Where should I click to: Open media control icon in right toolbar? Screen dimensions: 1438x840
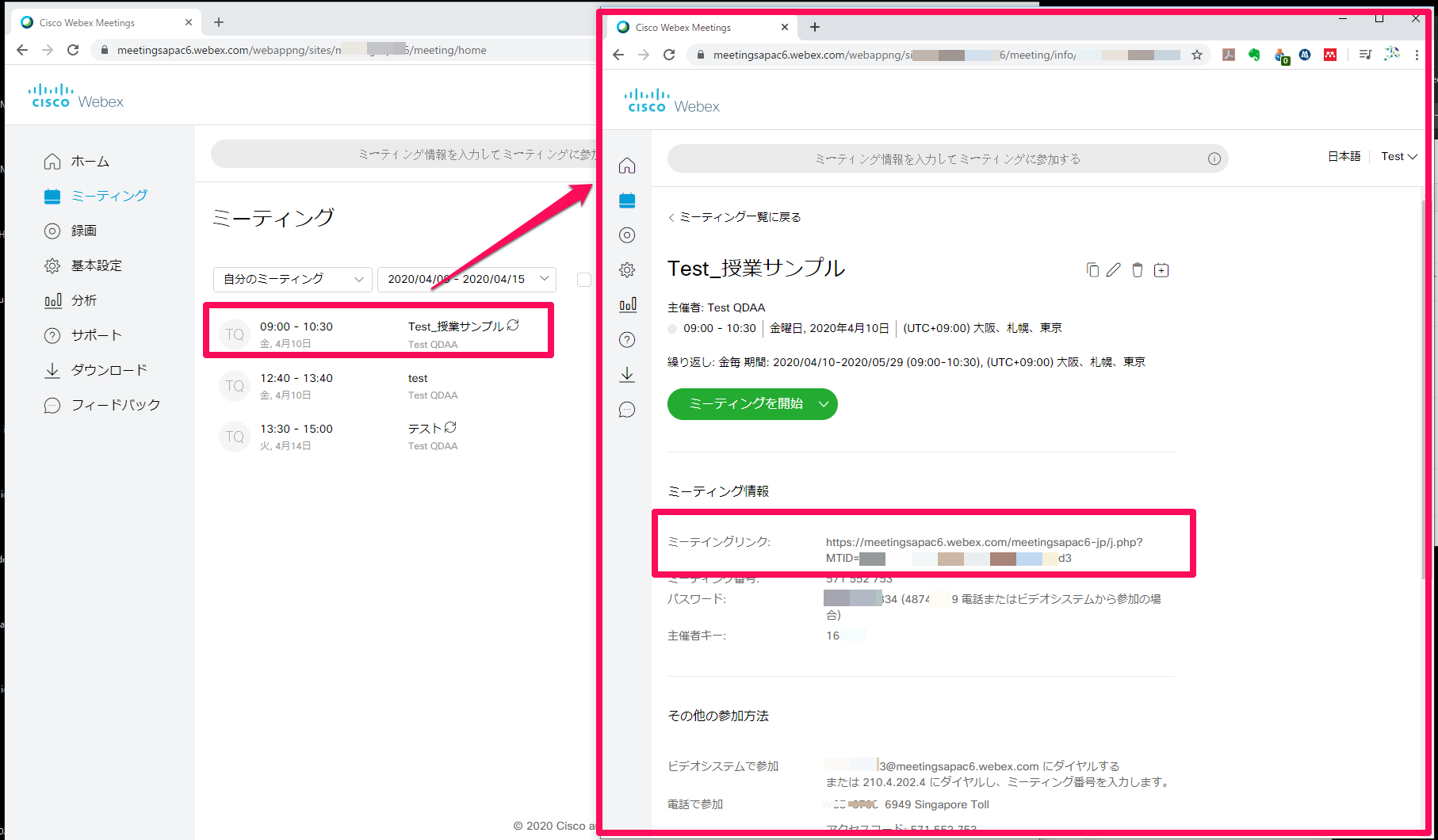click(x=1365, y=55)
